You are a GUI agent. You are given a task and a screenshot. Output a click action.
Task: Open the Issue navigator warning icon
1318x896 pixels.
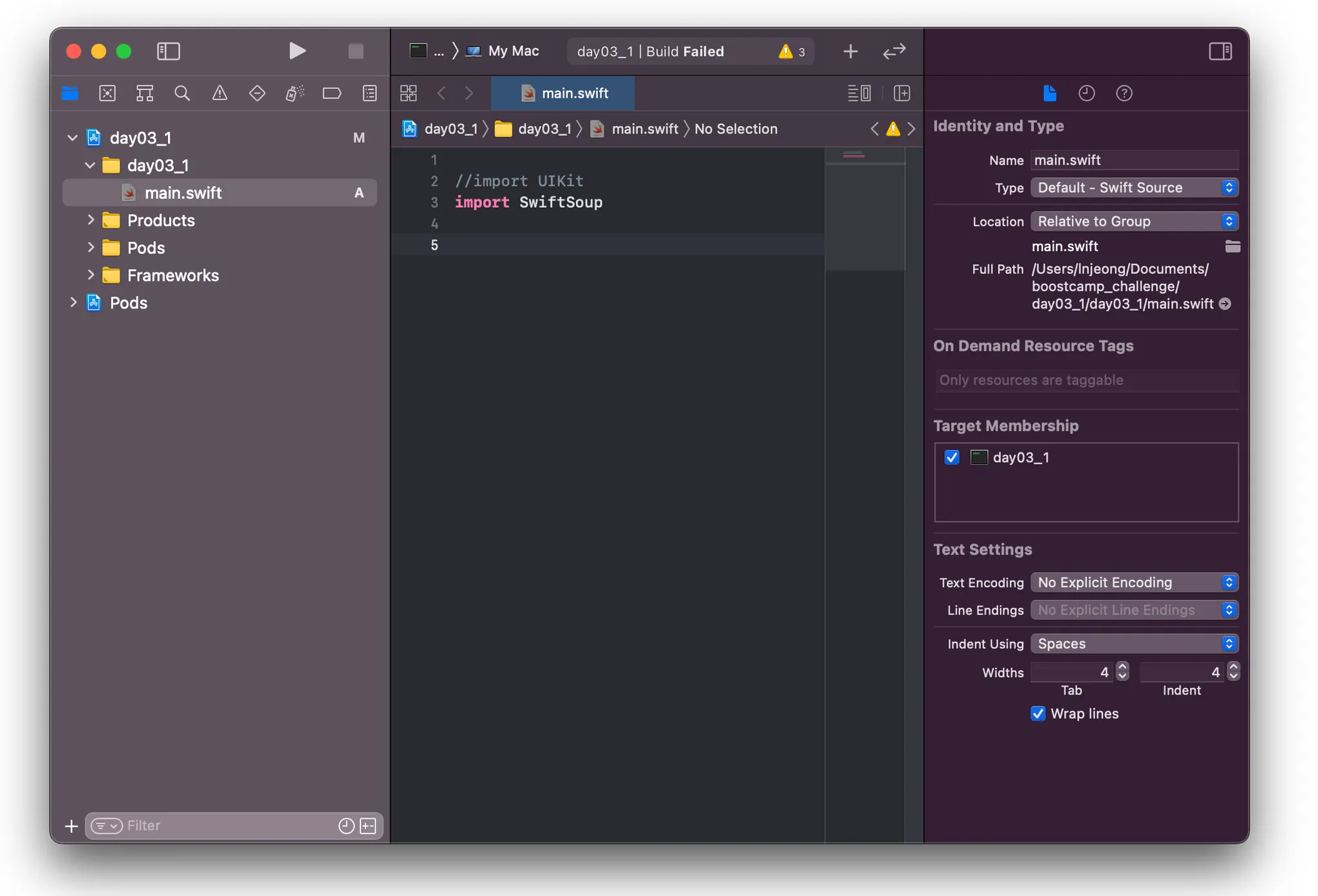pos(219,93)
